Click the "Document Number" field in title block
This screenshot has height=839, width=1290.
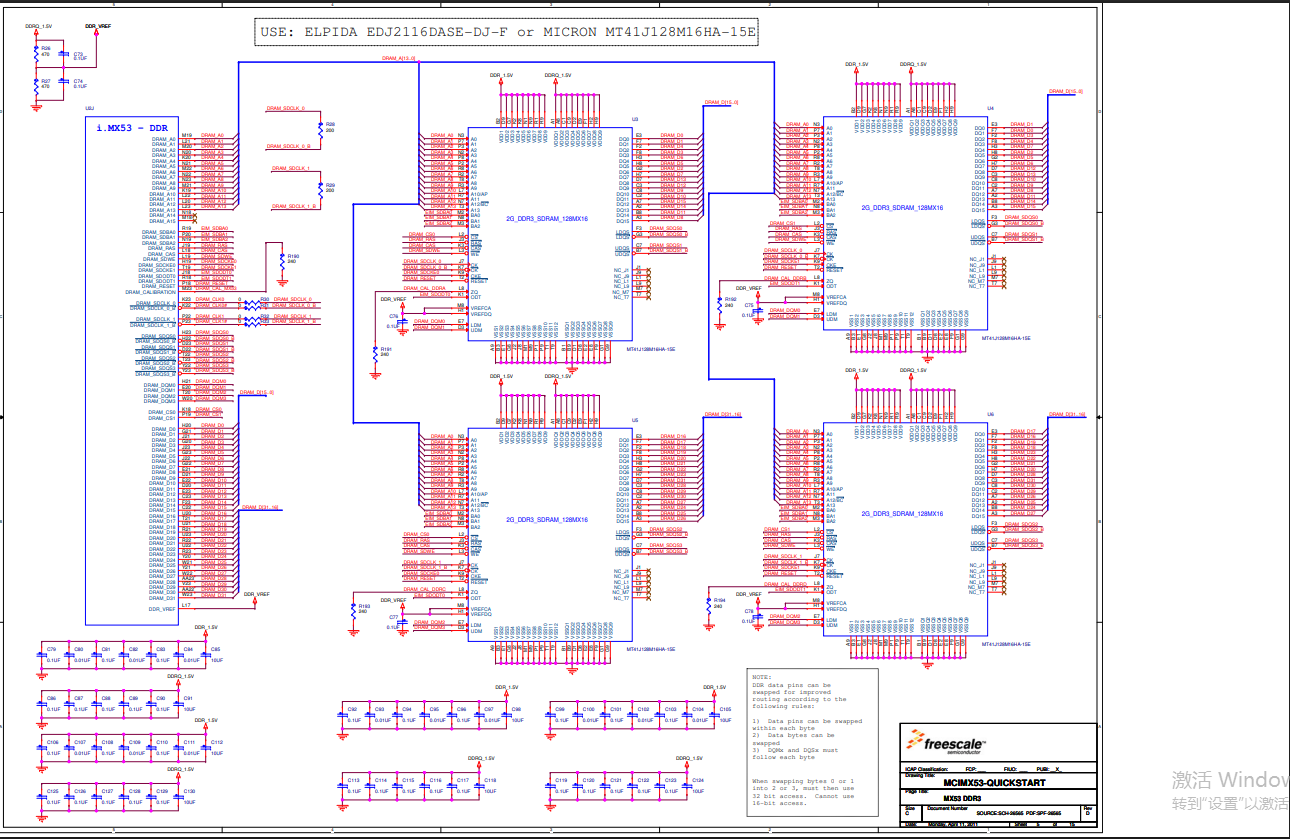pos(947,808)
